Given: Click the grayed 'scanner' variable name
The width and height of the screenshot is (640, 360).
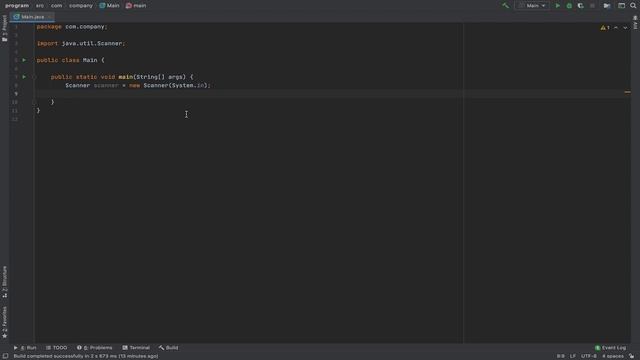Looking at the screenshot, I should pyautogui.click(x=106, y=85).
